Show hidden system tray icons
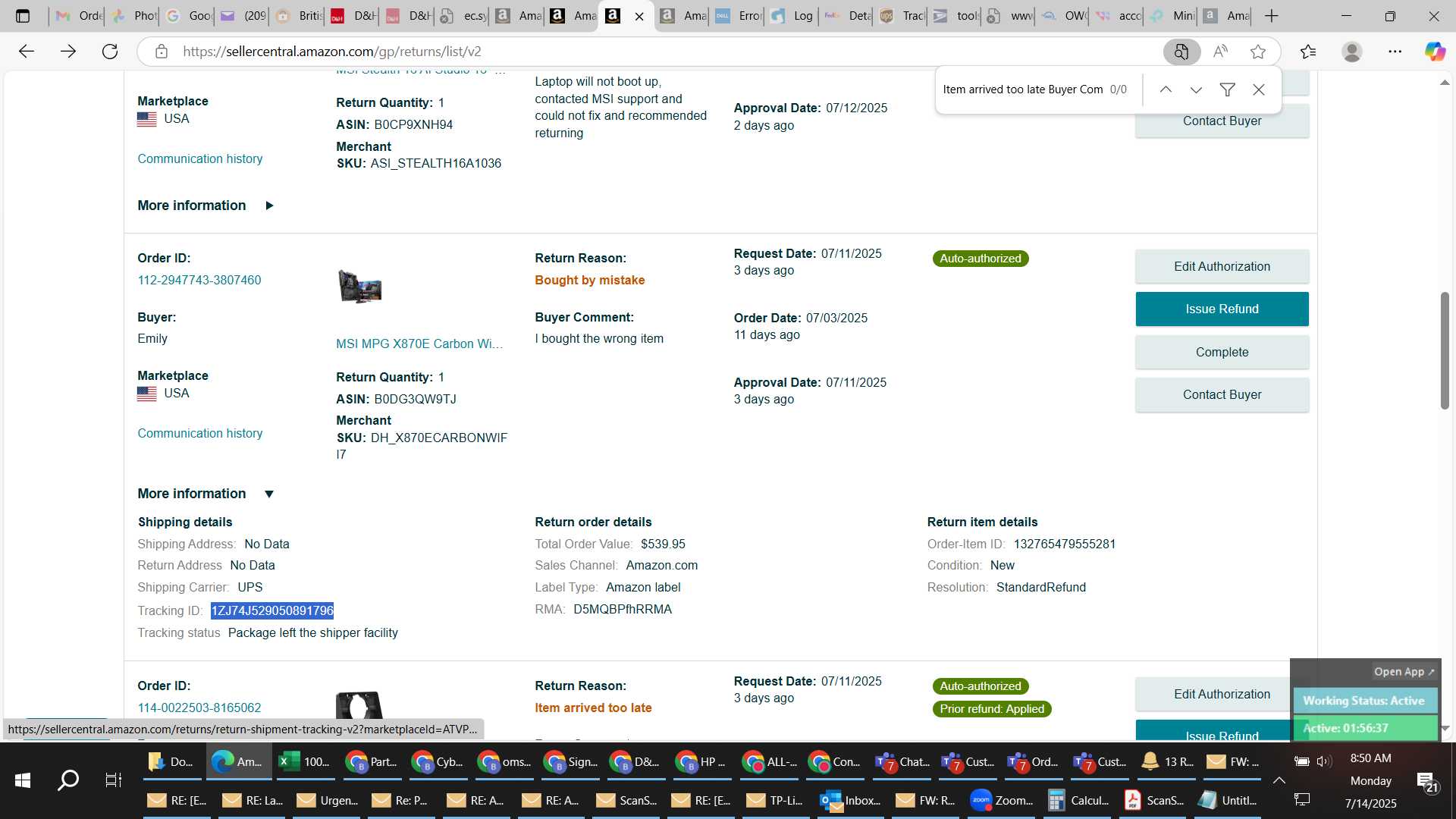 point(1279,780)
